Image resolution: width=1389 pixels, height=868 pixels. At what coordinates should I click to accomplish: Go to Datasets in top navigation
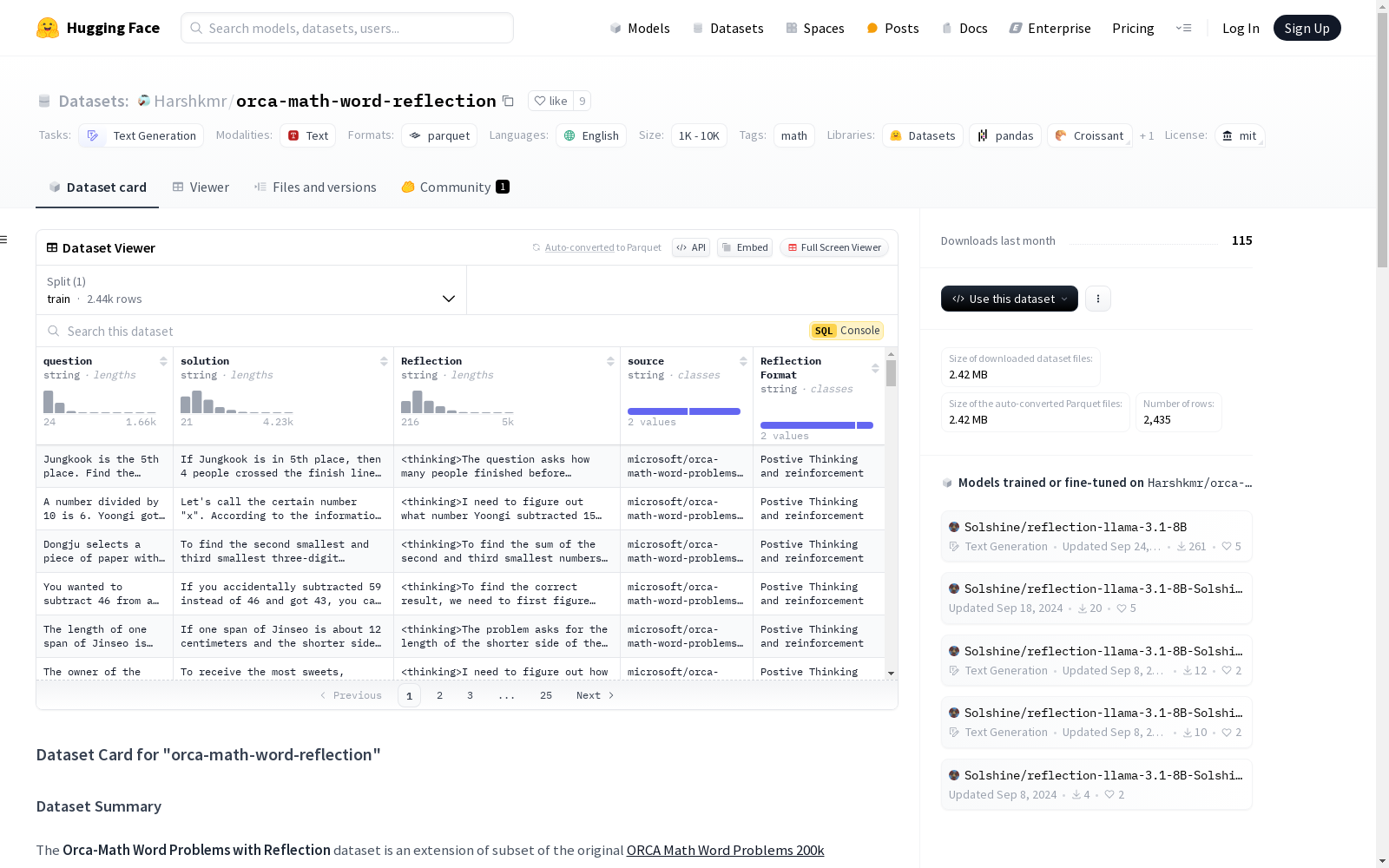click(727, 28)
